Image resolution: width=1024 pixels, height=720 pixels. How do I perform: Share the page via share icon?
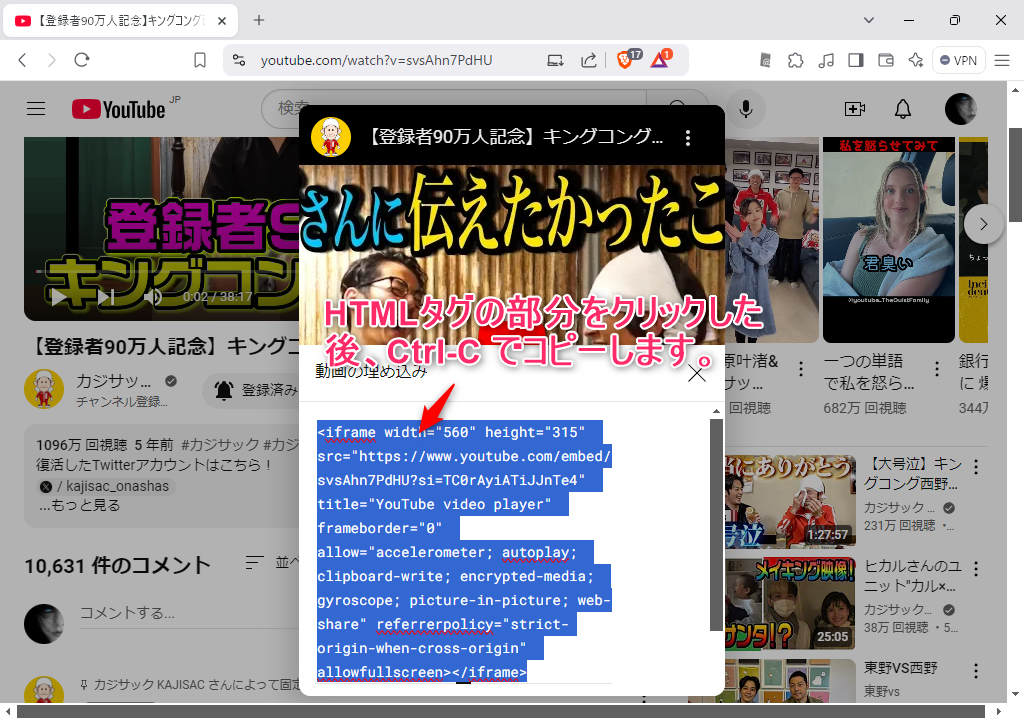point(588,60)
